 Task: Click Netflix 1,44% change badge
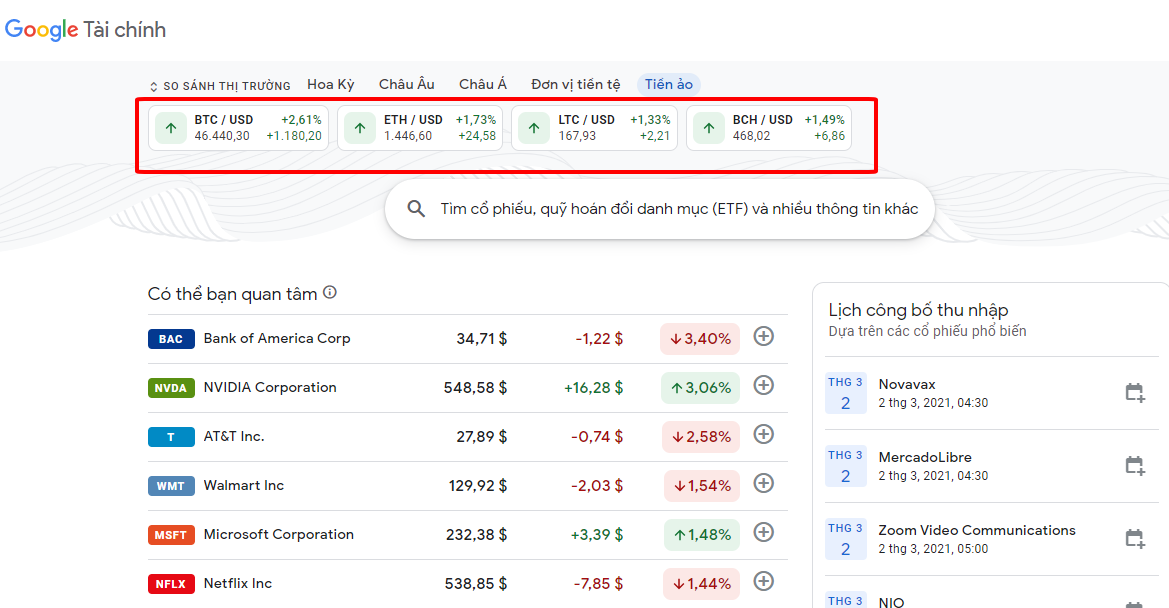point(702,584)
